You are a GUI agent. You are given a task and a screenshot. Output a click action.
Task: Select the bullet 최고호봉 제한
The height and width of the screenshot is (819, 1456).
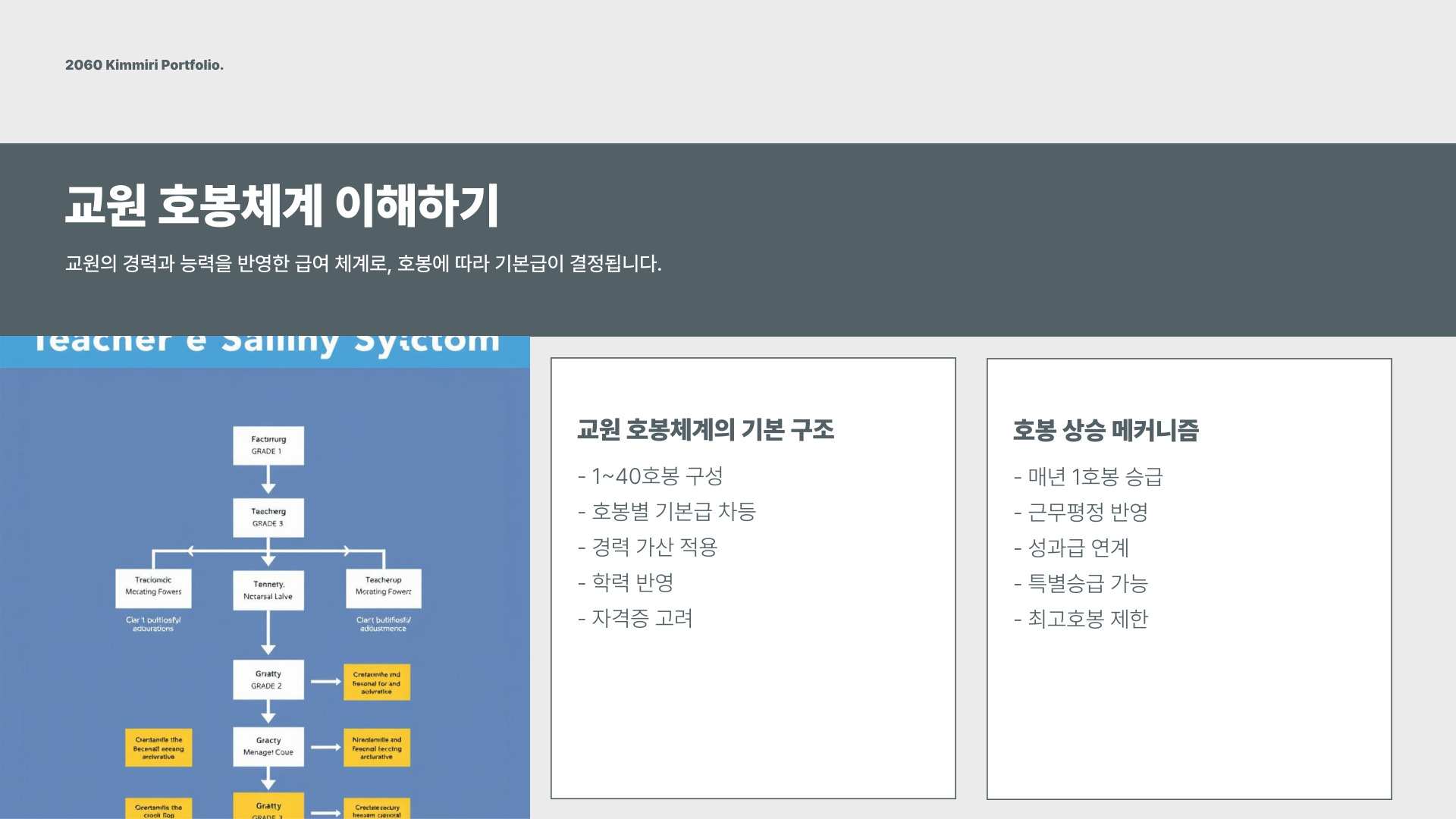(x=1081, y=620)
